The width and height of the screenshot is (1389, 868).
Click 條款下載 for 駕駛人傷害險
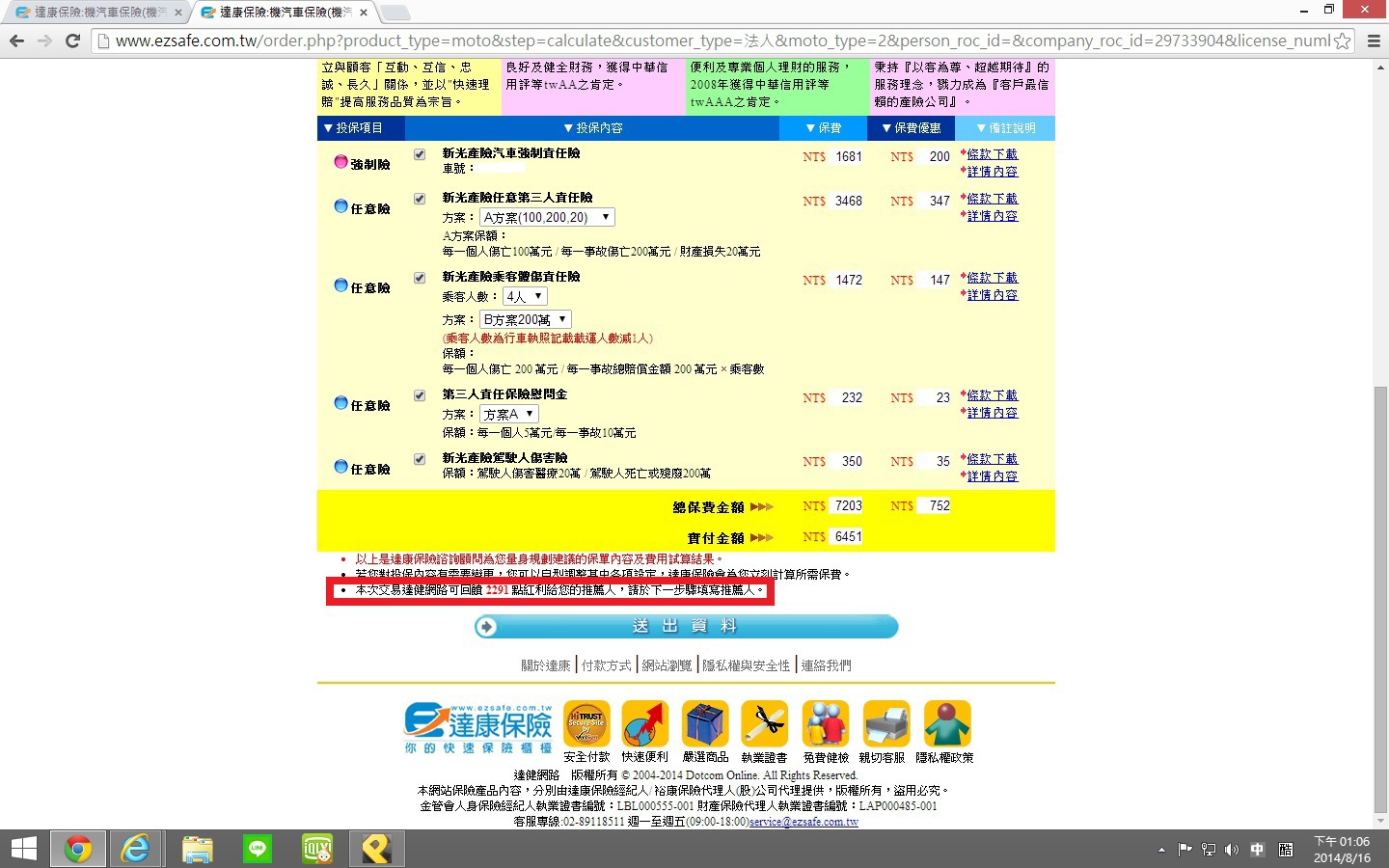pos(993,459)
